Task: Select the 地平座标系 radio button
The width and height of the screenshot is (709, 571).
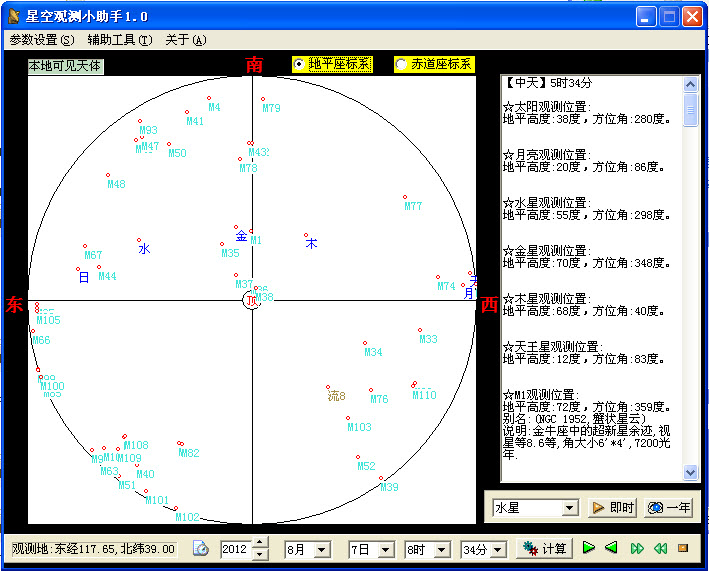Action: [300, 64]
